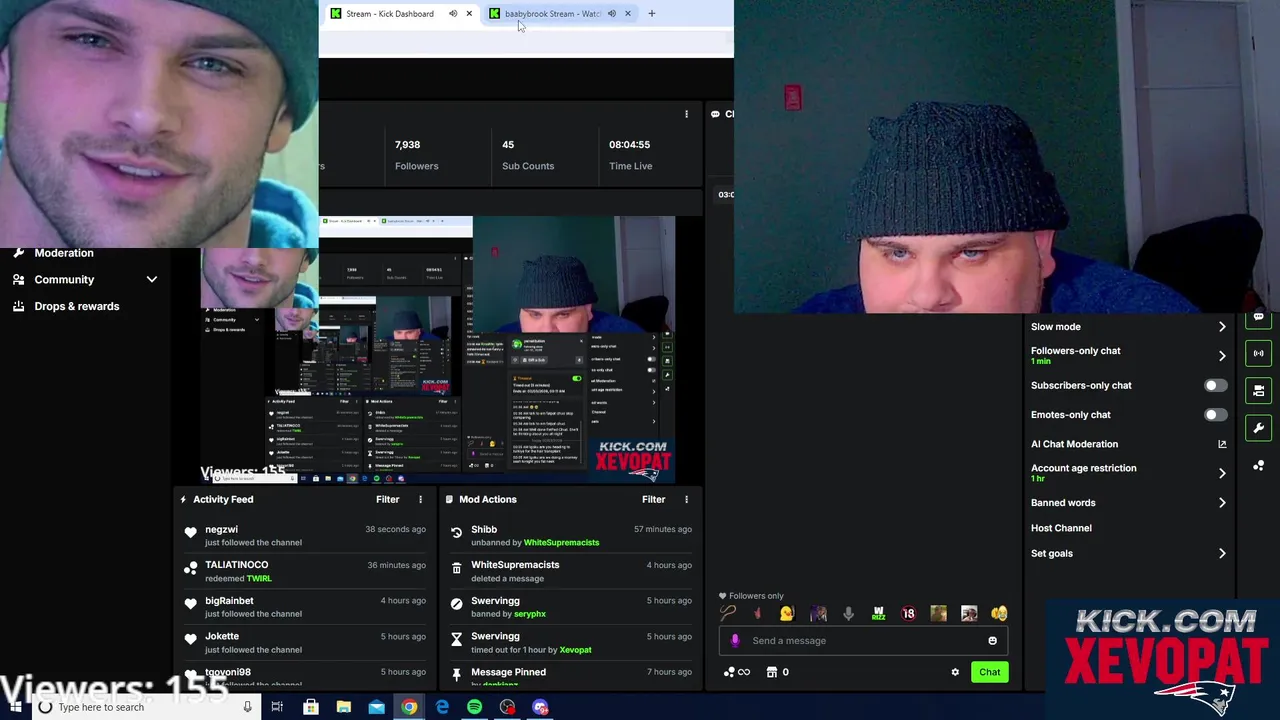
Task: Click the channel points dots icon in sidebar
Action: (1258, 466)
